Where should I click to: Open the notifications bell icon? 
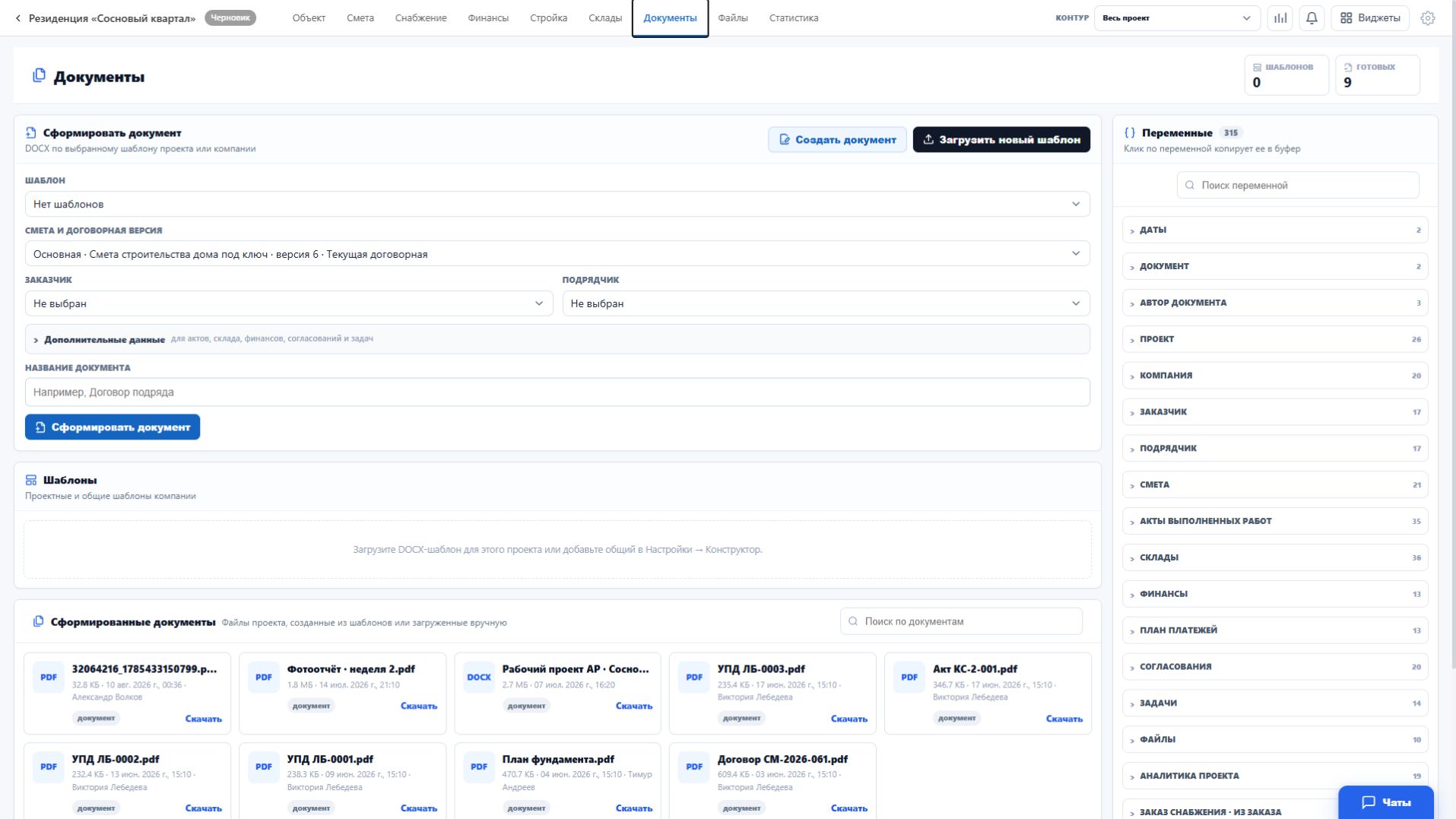tap(1312, 17)
